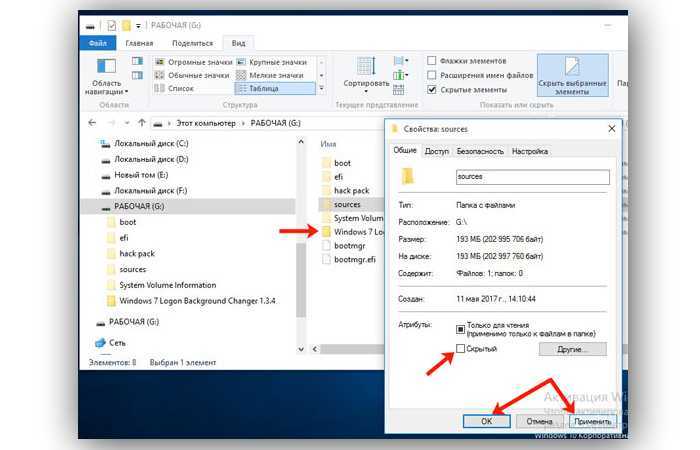Choose Огромные значки layout
Viewport: 700px width, 450px height.
[x=193, y=62]
